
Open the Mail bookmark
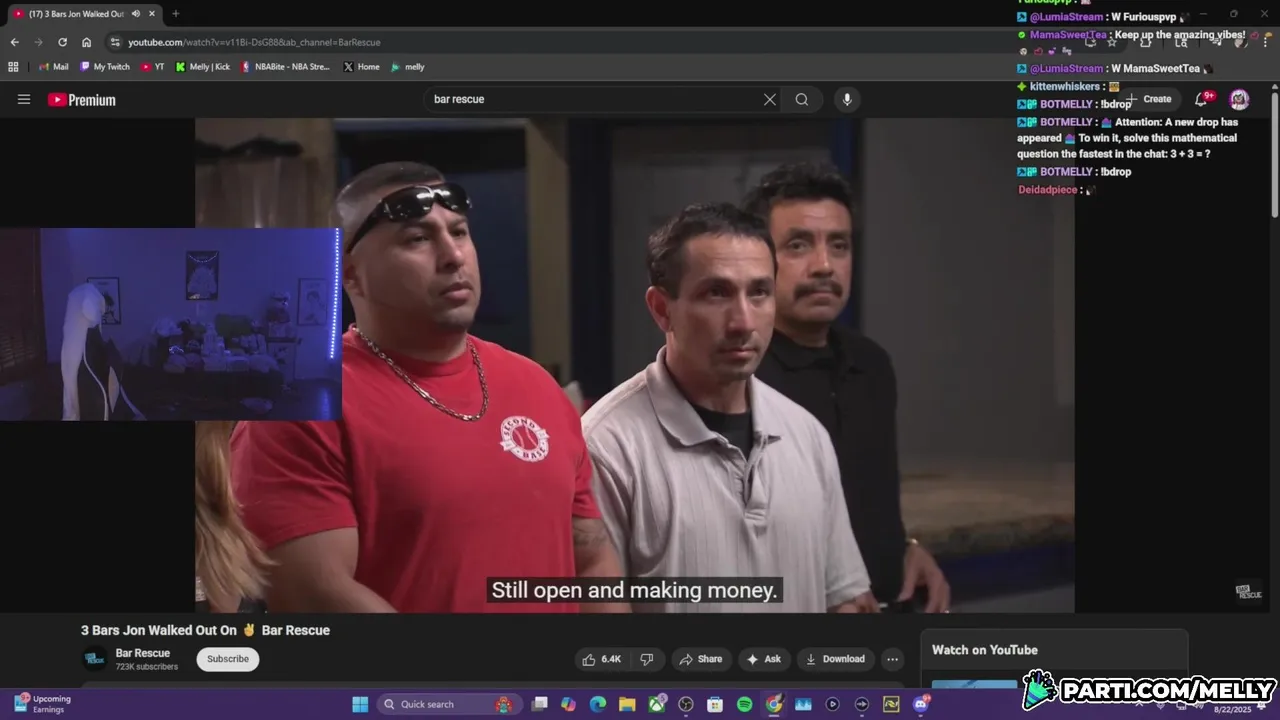point(54,67)
